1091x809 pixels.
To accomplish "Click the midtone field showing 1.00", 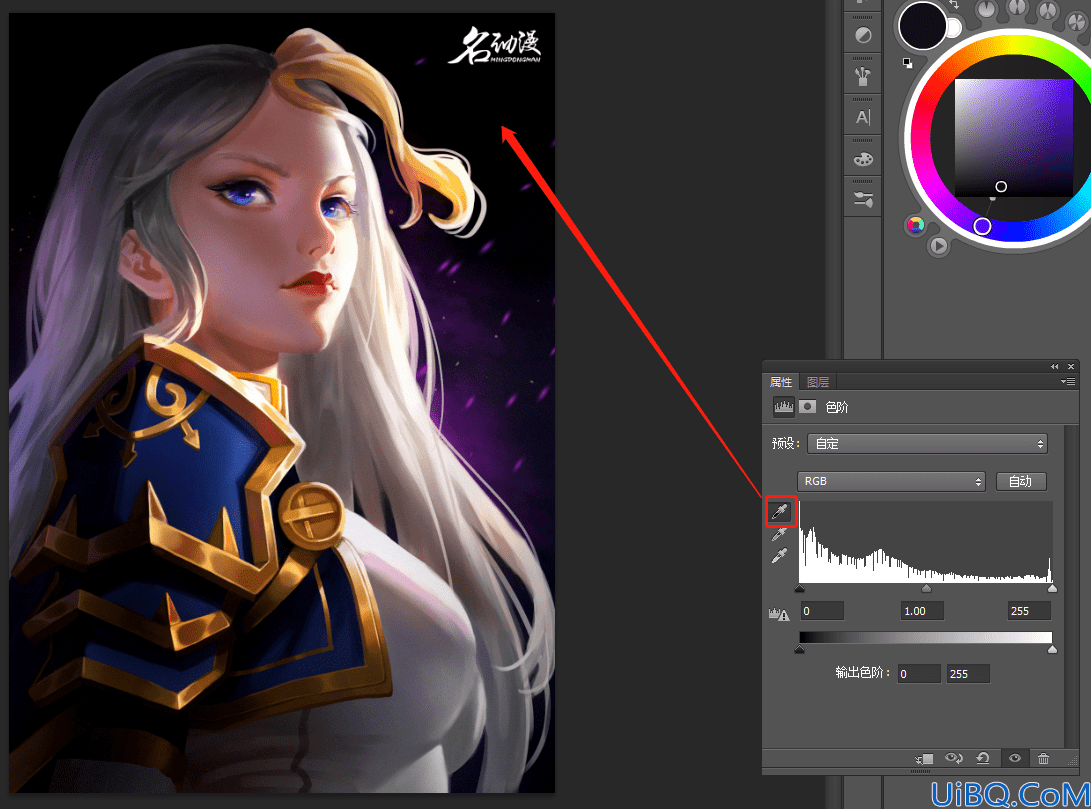I will coord(922,611).
